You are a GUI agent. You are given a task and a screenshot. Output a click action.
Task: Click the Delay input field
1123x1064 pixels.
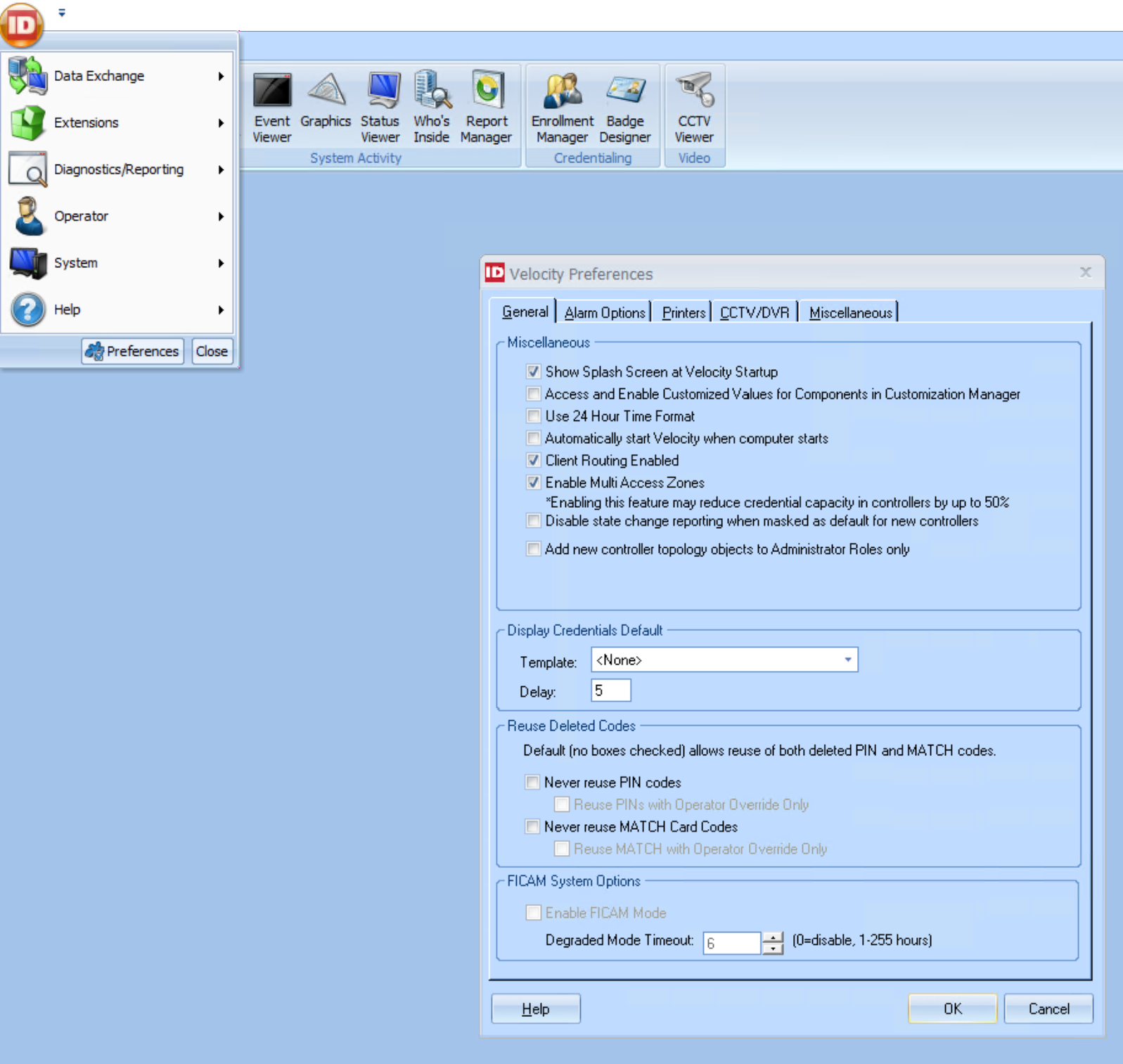[611, 691]
